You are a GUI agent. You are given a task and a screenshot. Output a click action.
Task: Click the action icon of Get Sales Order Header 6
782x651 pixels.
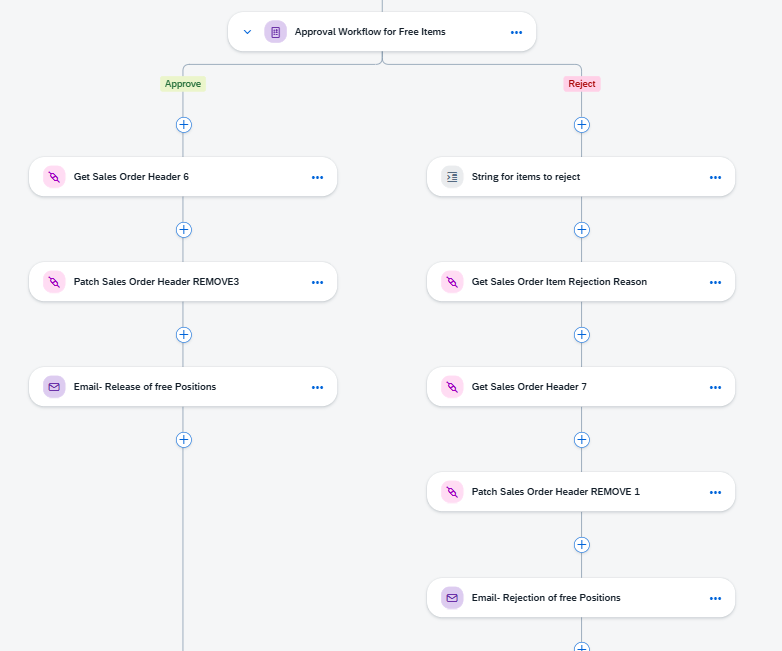[54, 177]
